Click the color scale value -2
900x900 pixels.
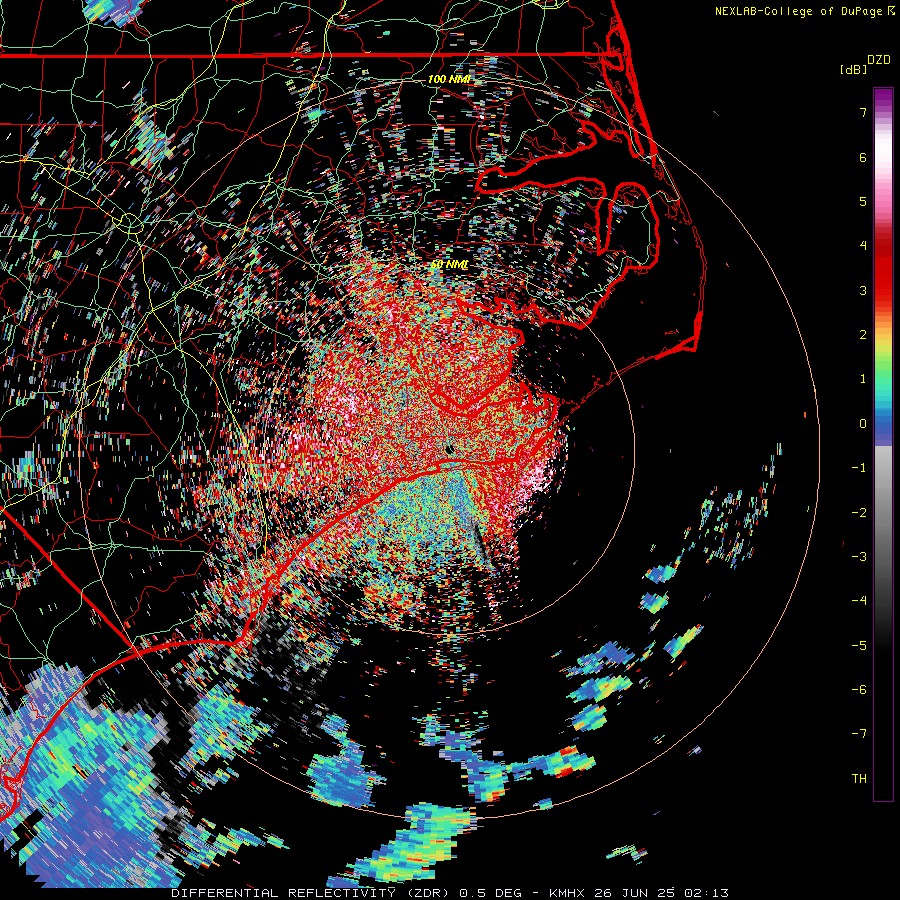[859, 513]
